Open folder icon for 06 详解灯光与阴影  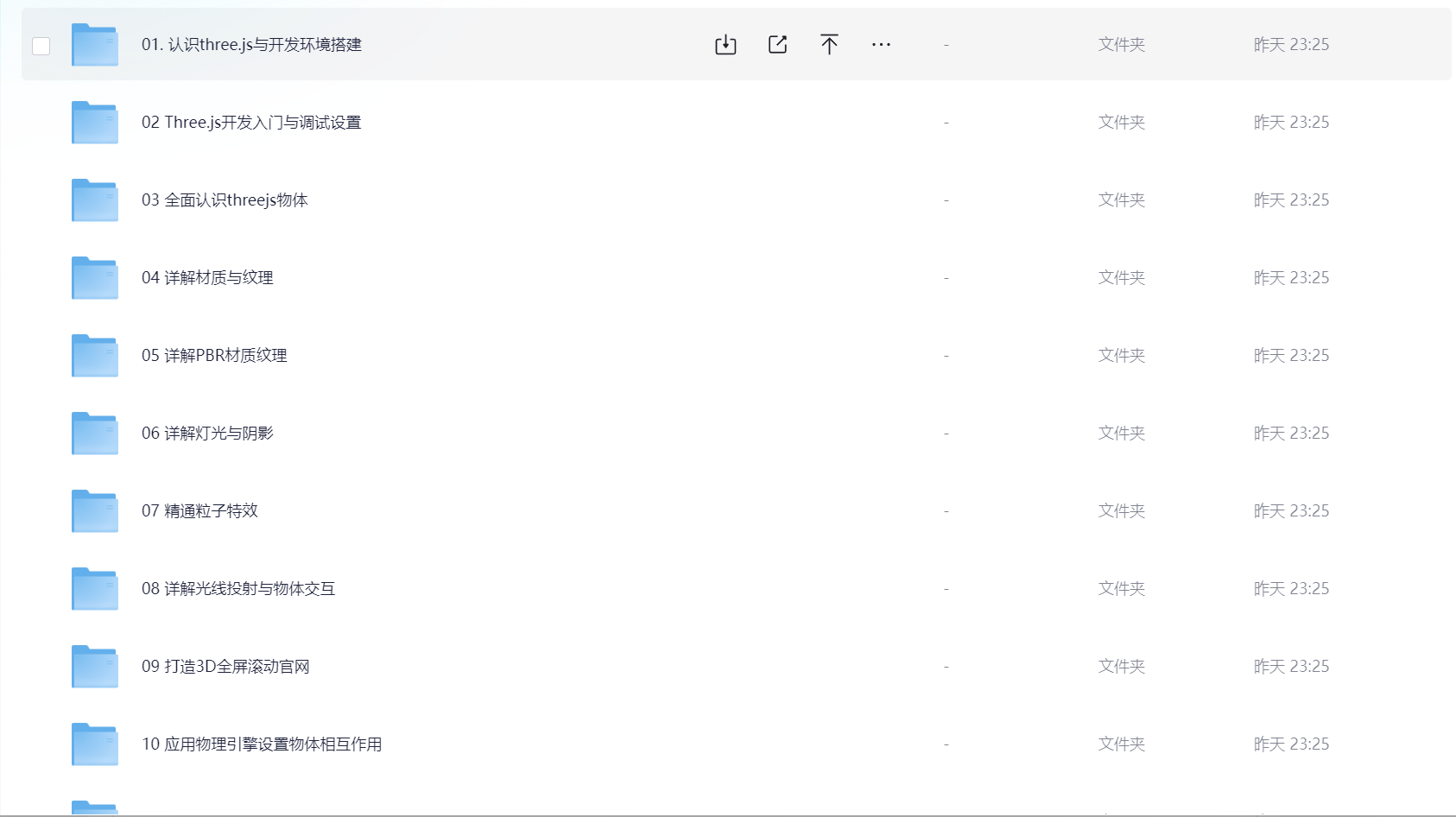95,434
